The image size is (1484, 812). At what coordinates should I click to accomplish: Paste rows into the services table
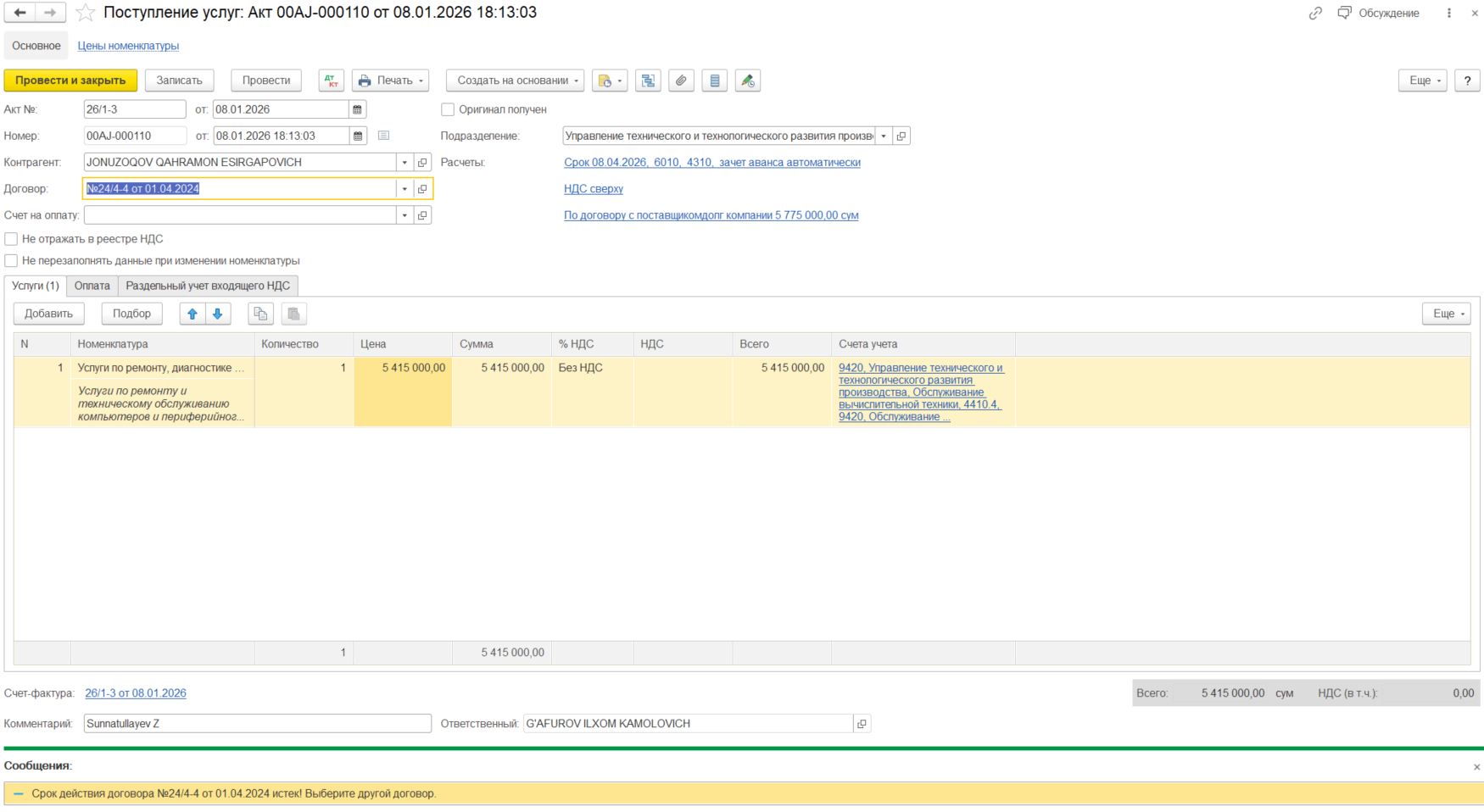point(293,314)
